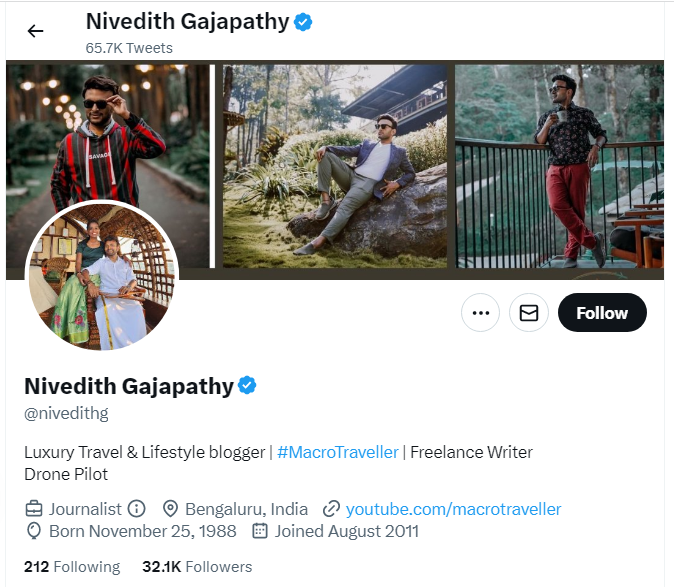Open the circular profile picture
Image resolution: width=674 pixels, height=587 pixels.
[x=101, y=276]
